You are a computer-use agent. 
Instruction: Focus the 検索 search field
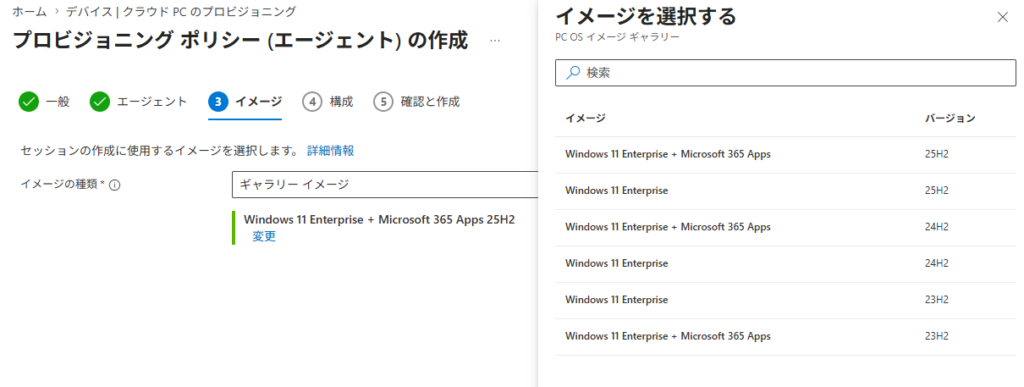(x=785, y=72)
